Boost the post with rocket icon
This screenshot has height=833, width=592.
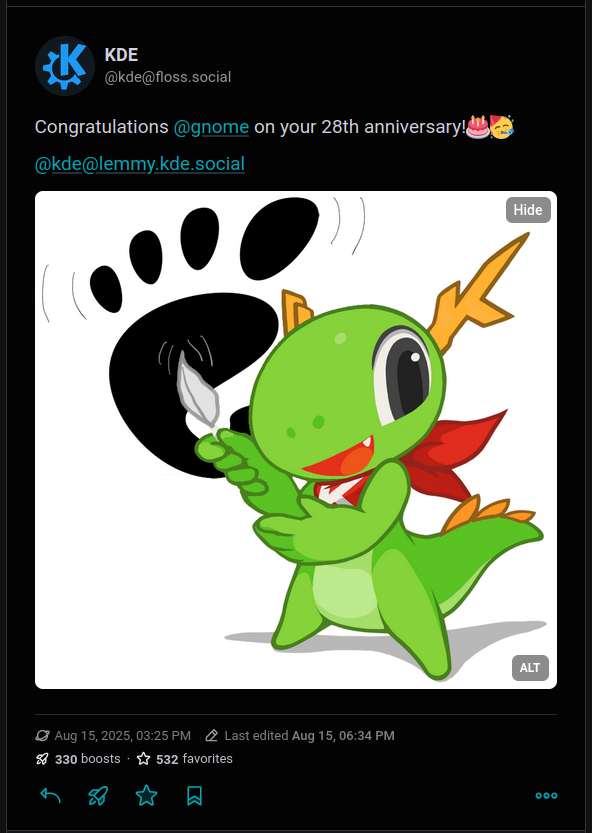coord(98,796)
